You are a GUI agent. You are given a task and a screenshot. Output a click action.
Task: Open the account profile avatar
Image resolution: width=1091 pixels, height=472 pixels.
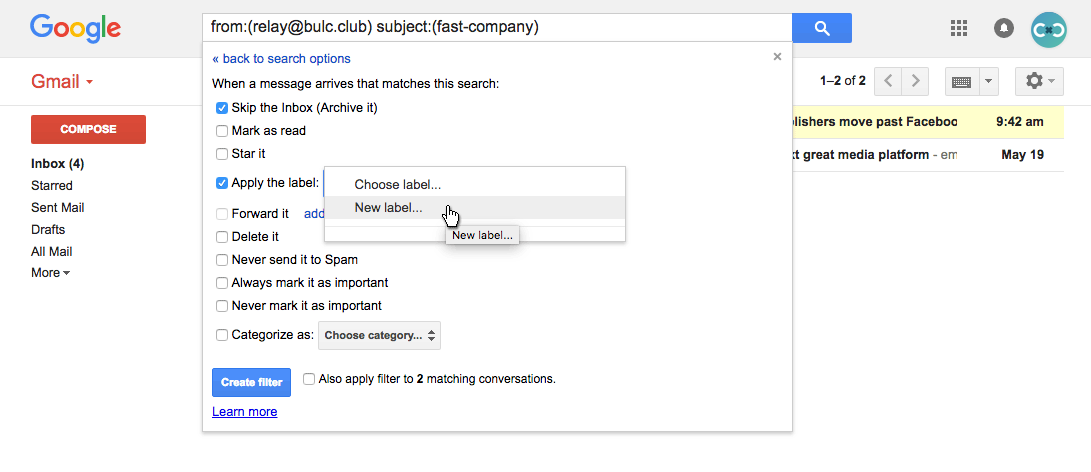(x=1049, y=29)
